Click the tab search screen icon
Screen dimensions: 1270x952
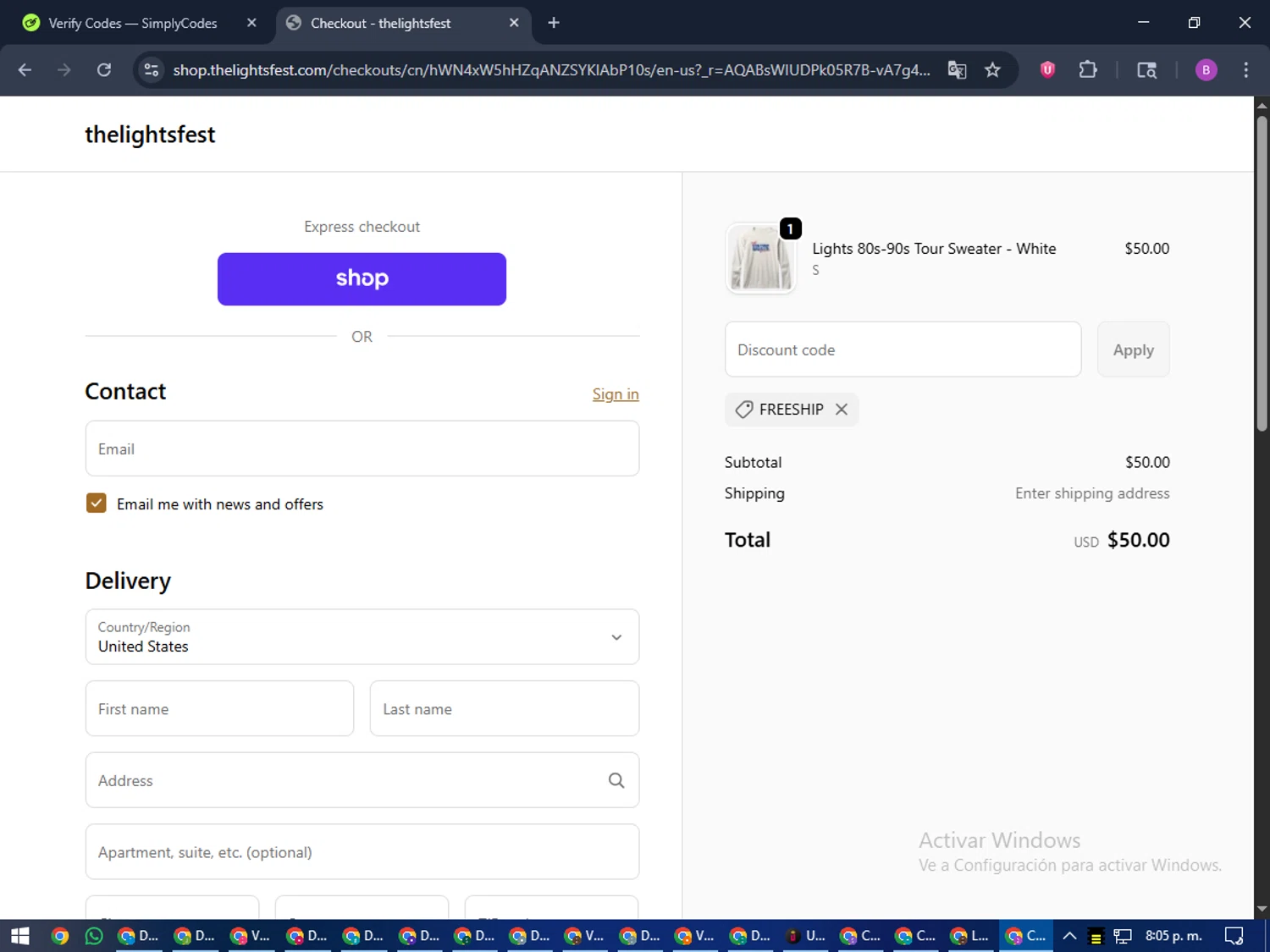click(x=1146, y=70)
